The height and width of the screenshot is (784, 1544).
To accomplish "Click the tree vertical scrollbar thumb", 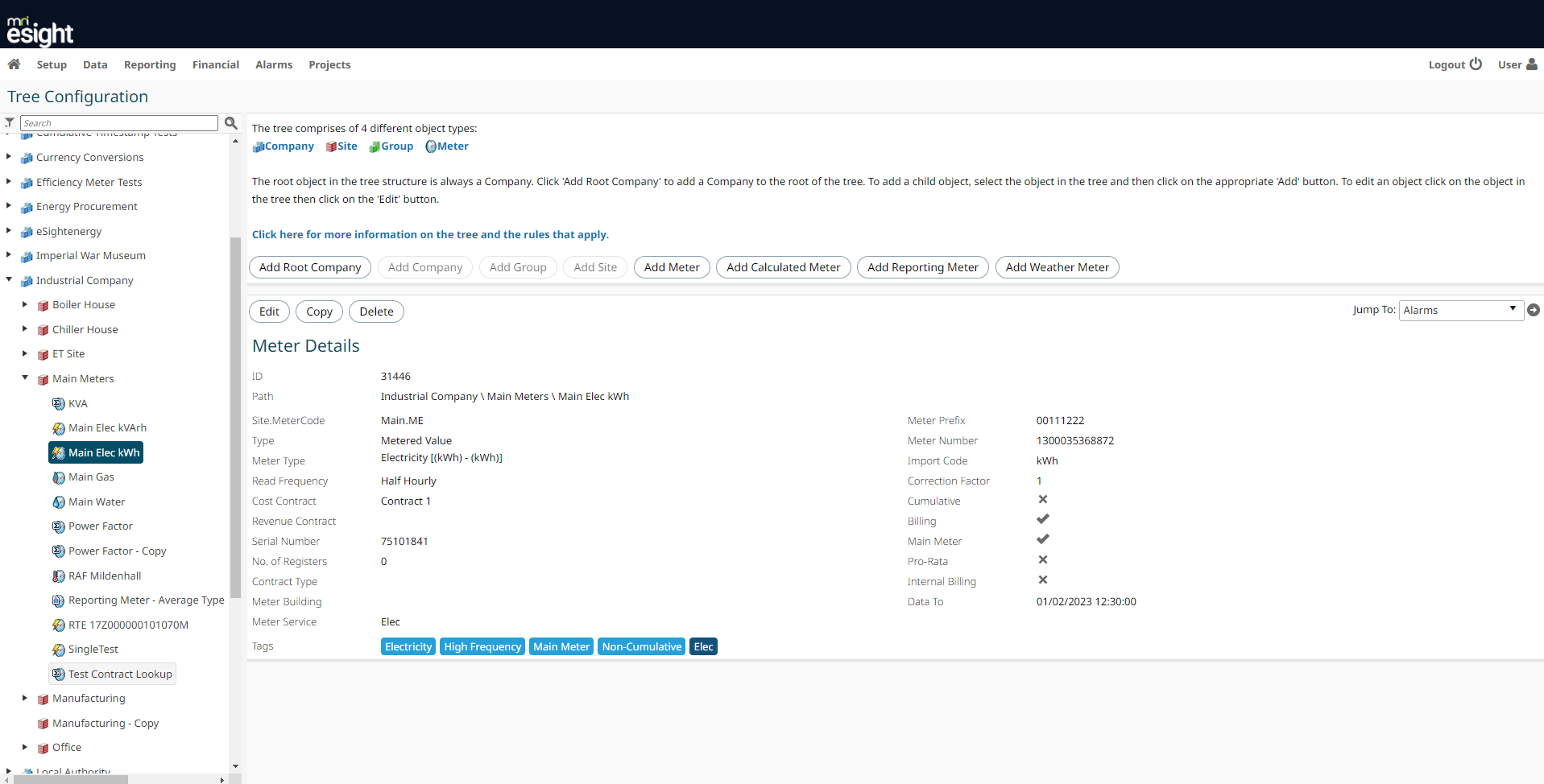I will tap(235, 418).
